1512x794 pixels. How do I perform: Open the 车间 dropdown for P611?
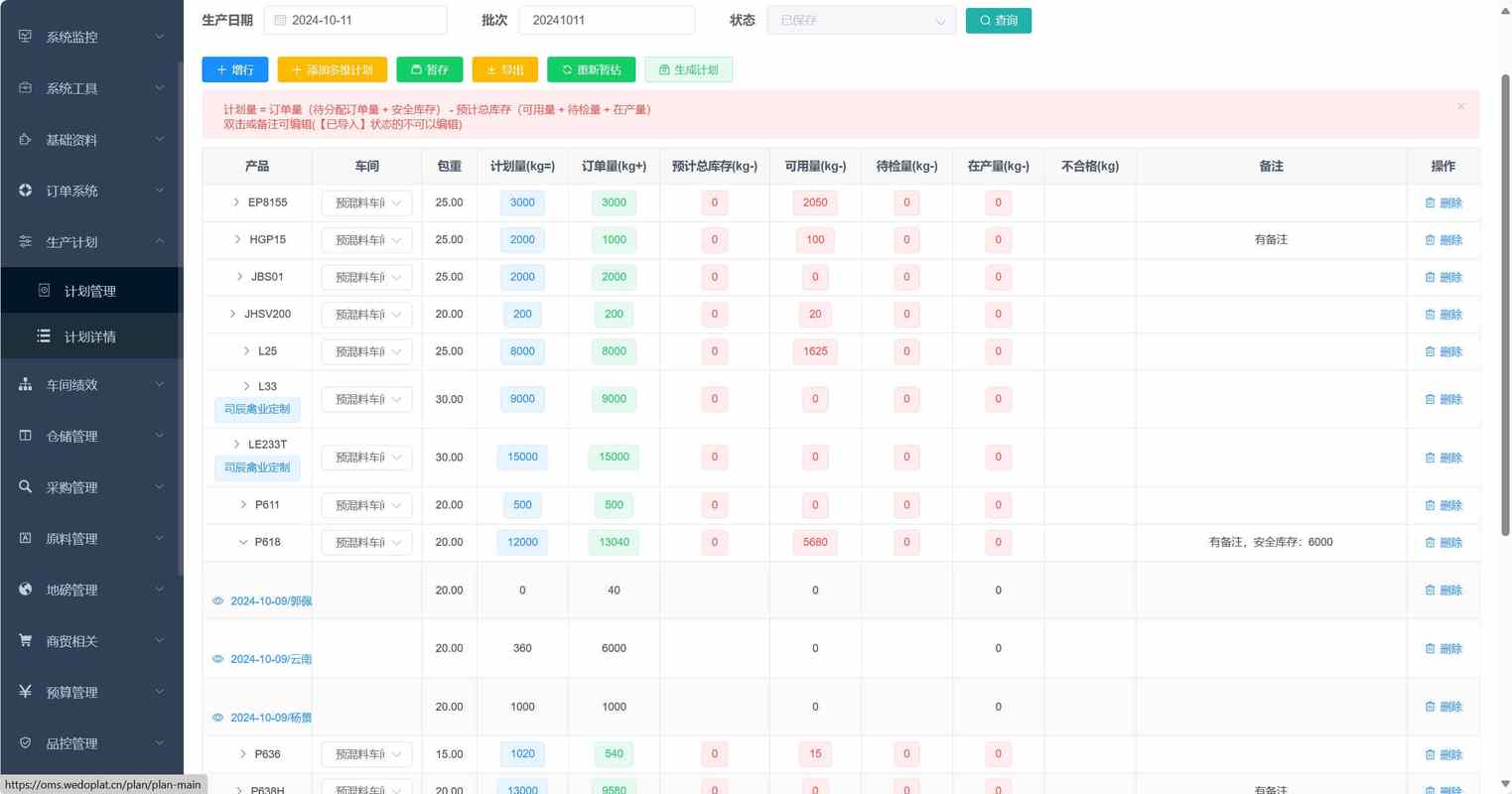click(x=366, y=505)
